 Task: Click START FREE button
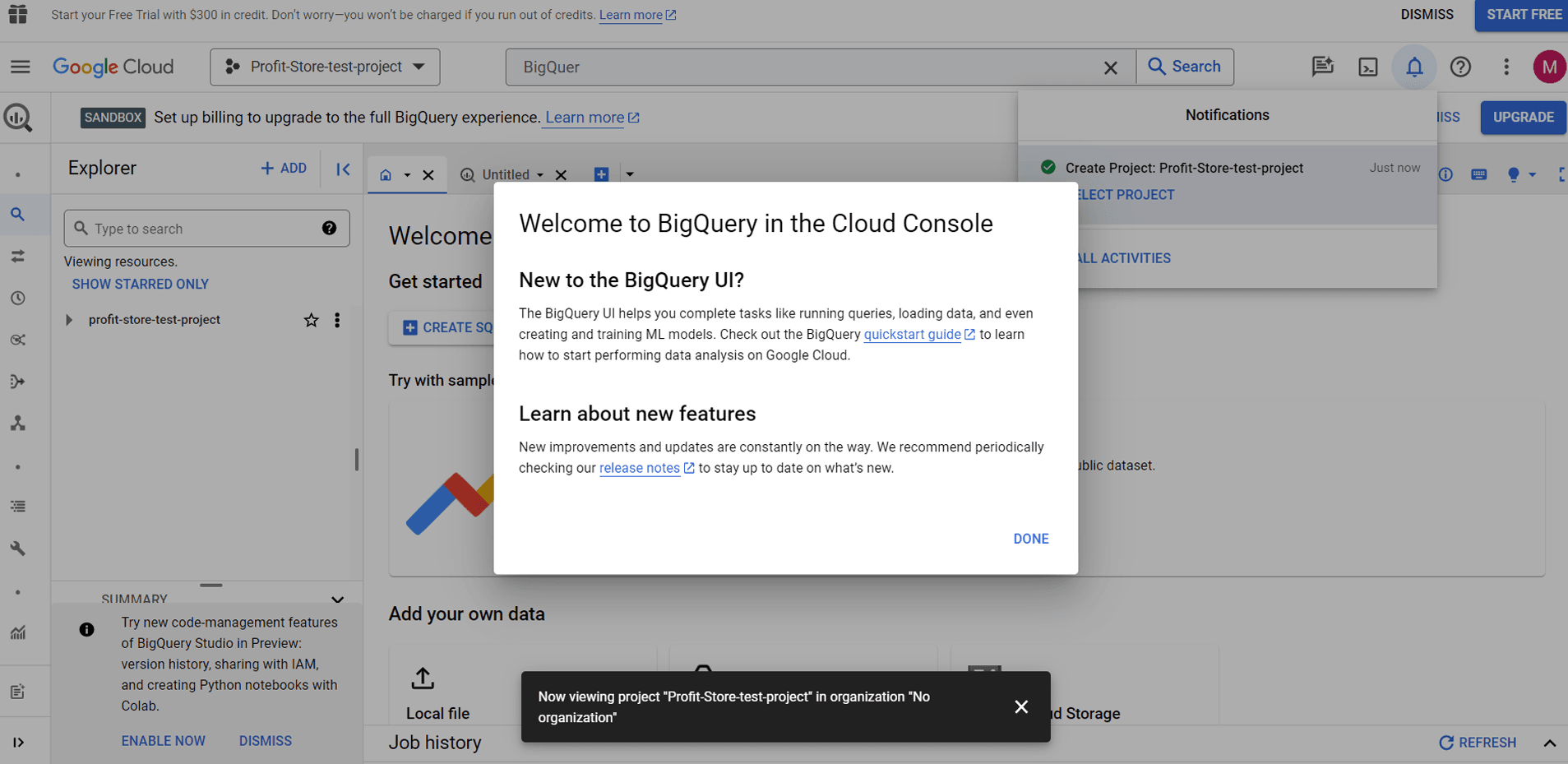1524,15
